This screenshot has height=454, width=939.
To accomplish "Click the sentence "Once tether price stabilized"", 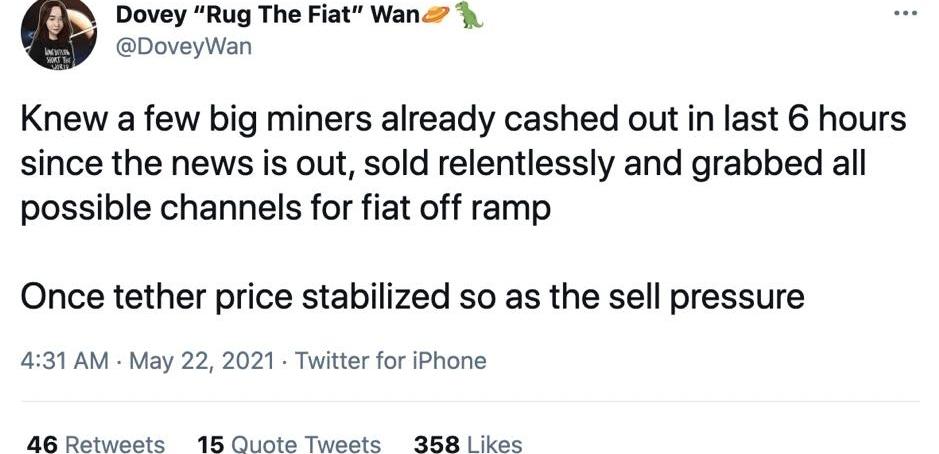I will pos(412,297).
